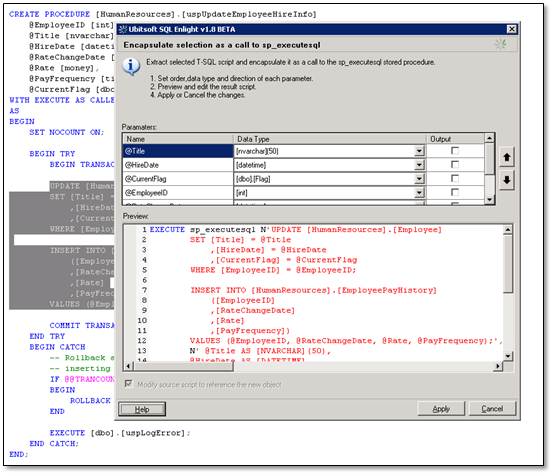Screen dimensions: 553x475
Task: Click the Help button
Action: click(142, 409)
